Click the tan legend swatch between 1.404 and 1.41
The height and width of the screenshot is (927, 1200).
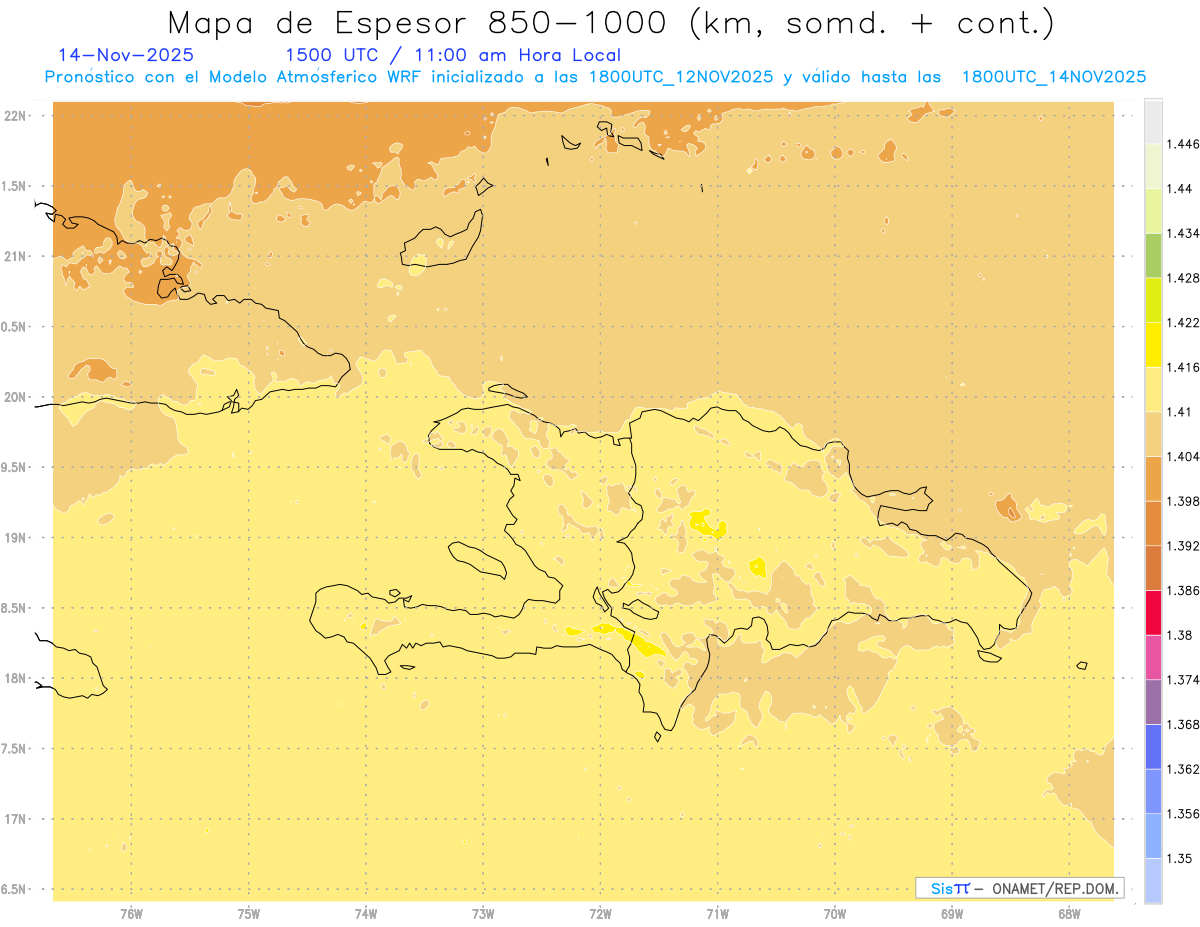tap(1153, 434)
